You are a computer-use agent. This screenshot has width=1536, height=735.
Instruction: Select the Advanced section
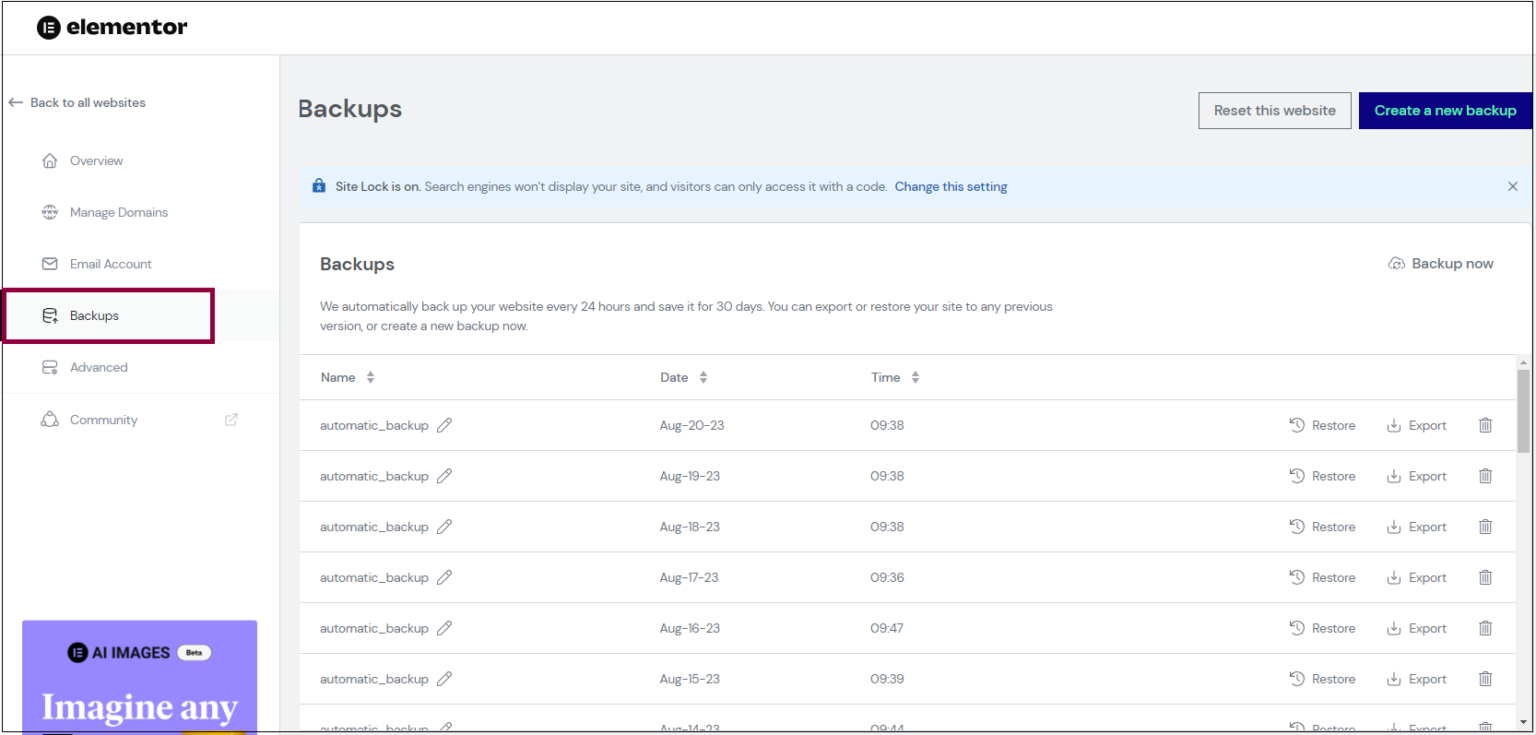pyautogui.click(x=98, y=367)
